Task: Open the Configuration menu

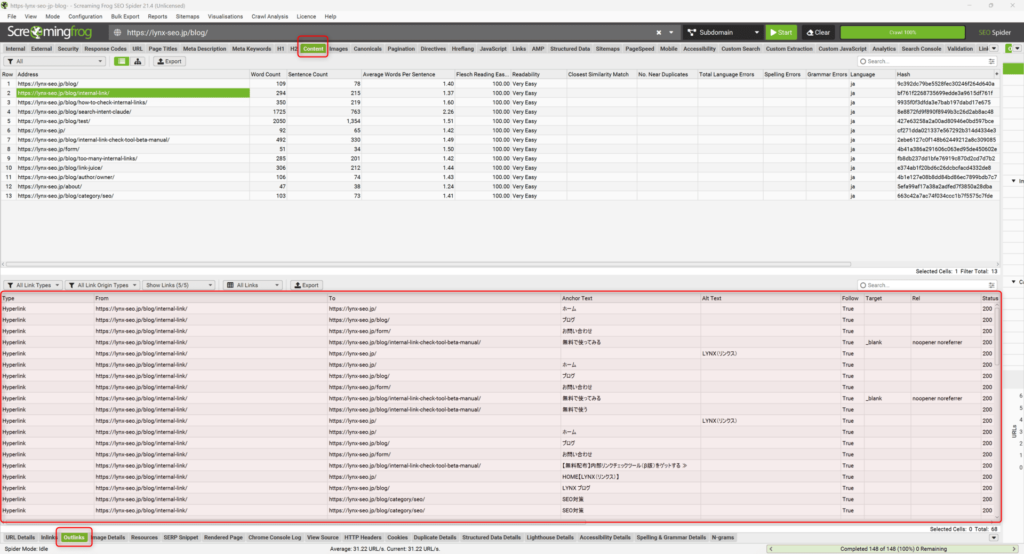Action: [85, 17]
